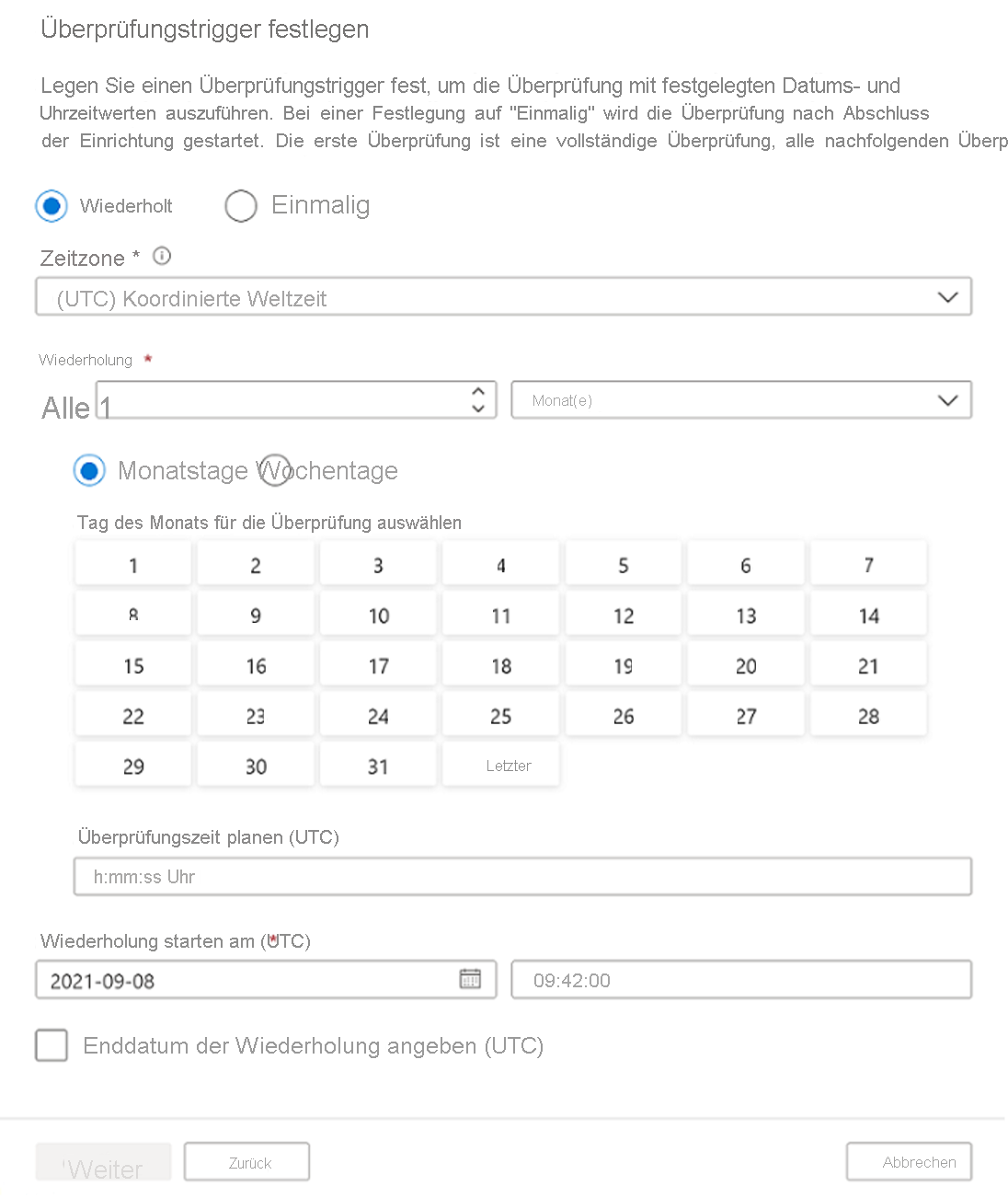Cancel the dialog via Abbrechen
Screen dimensions: 1008x1198
tap(909, 1161)
